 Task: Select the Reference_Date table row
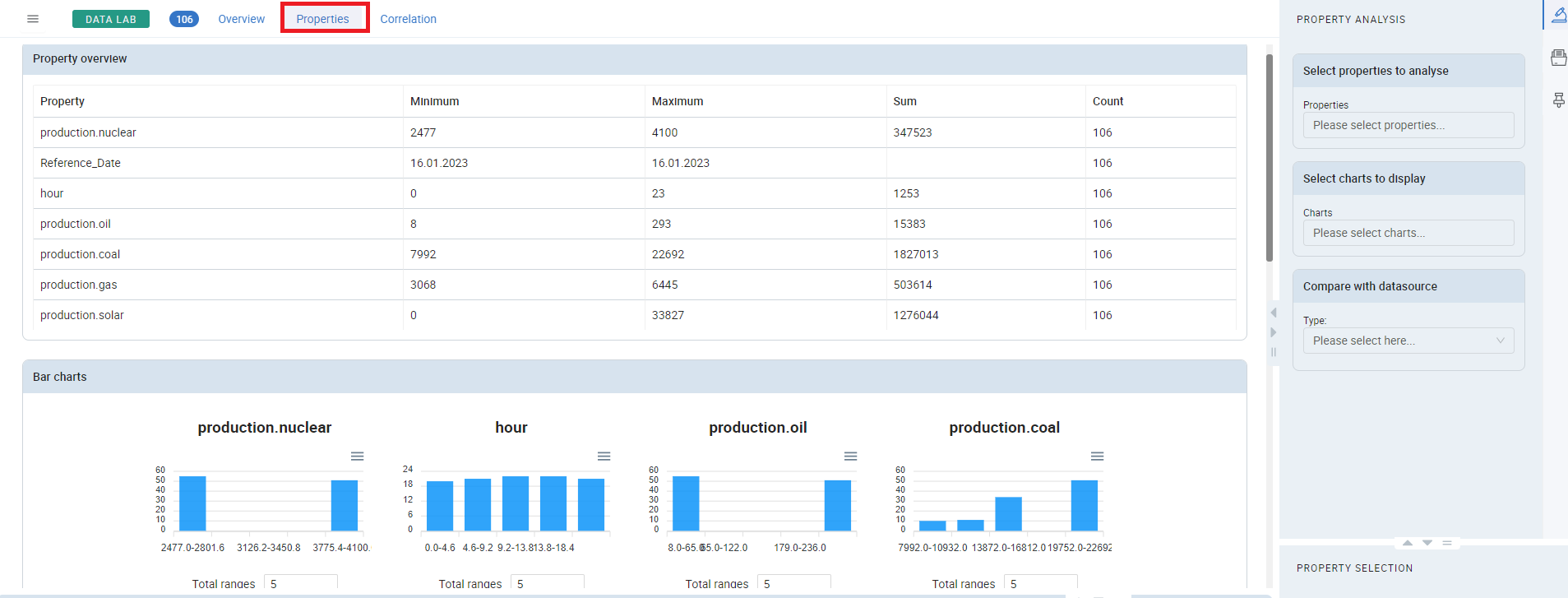634,163
